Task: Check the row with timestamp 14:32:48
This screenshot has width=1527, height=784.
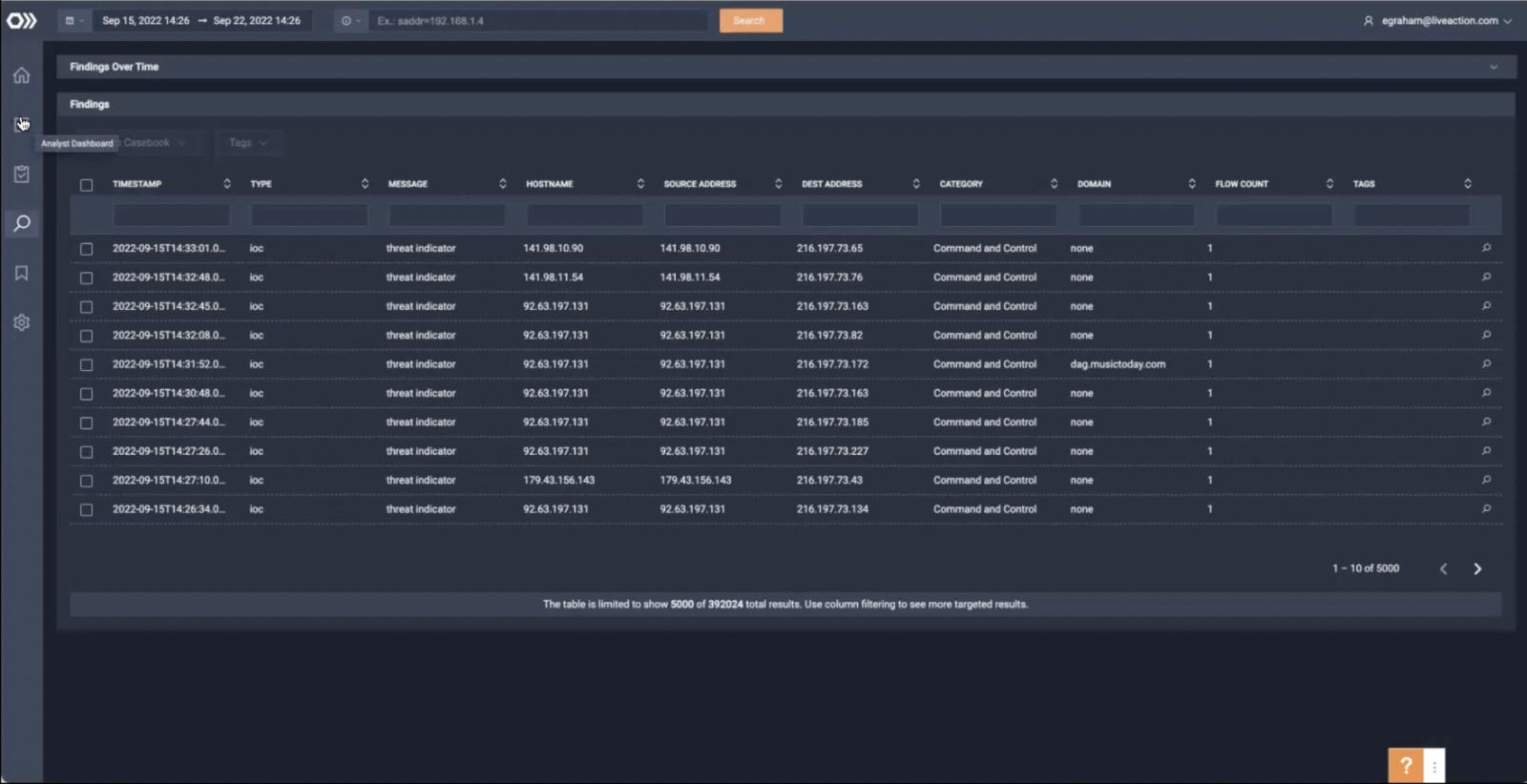Action: 86,278
